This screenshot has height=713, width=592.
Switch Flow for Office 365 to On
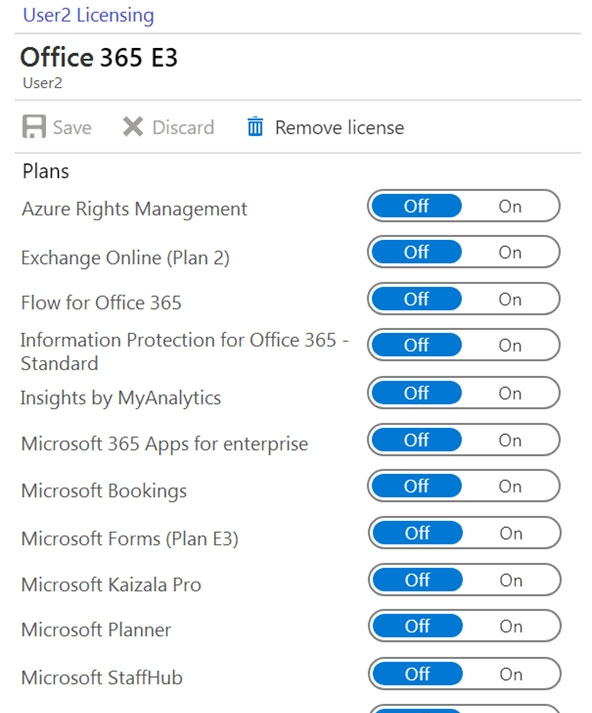point(510,300)
